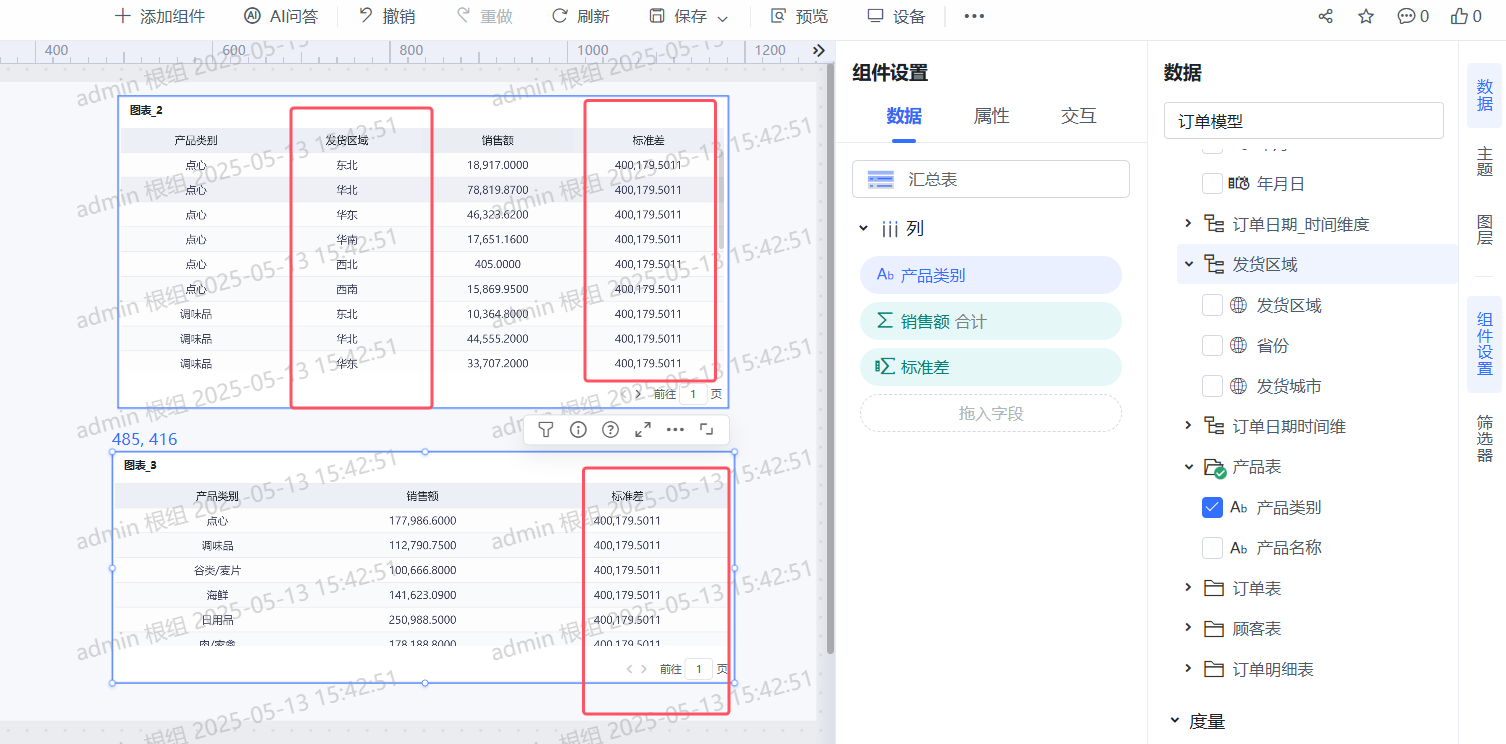This screenshot has height=744, width=1506.
Task: Open the top toolbar more options ellipsis
Action: [974, 17]
